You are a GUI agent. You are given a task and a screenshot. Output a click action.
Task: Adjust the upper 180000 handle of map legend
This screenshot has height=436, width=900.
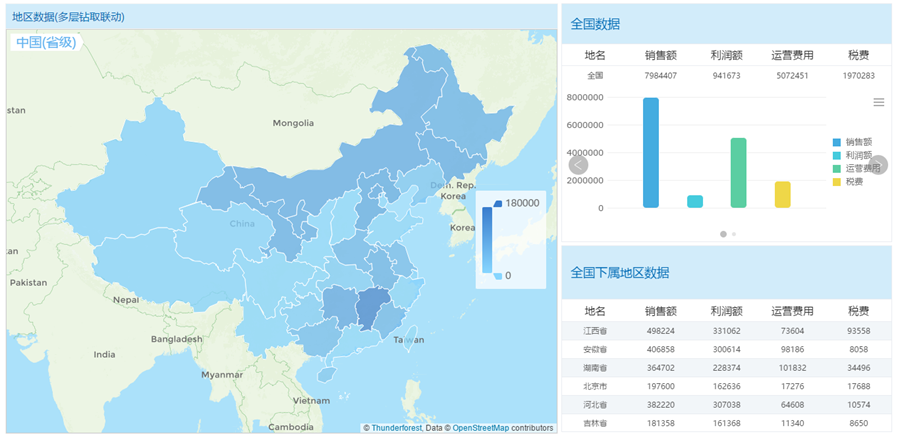click(498, 203)
